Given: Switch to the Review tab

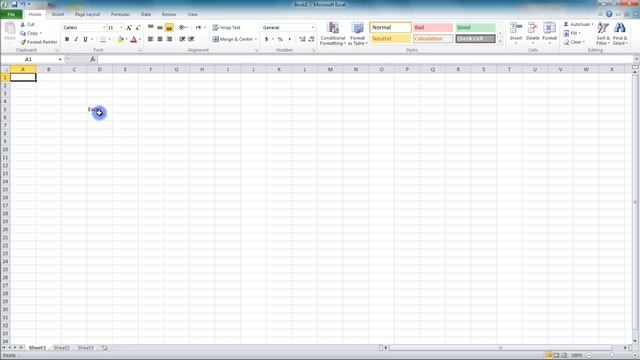Looking at the screenshot, I should tap(169, 14).
